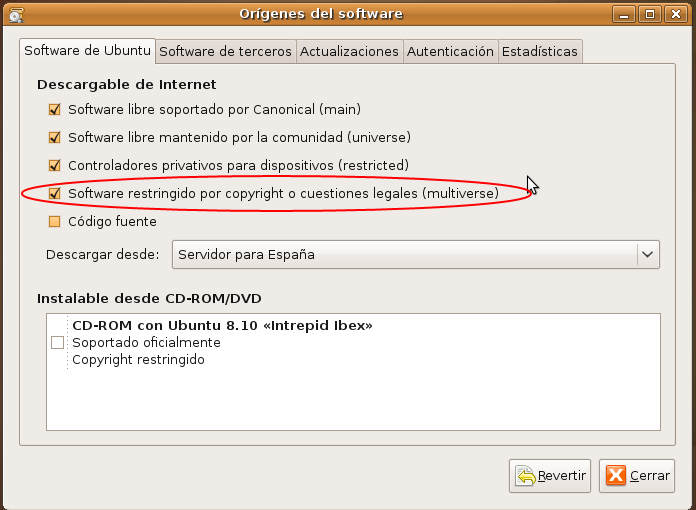696x510 pixels.
Task: Check the Ubuntu 8.10 CD-ROM checkbox
Action: tap(57, 342)
